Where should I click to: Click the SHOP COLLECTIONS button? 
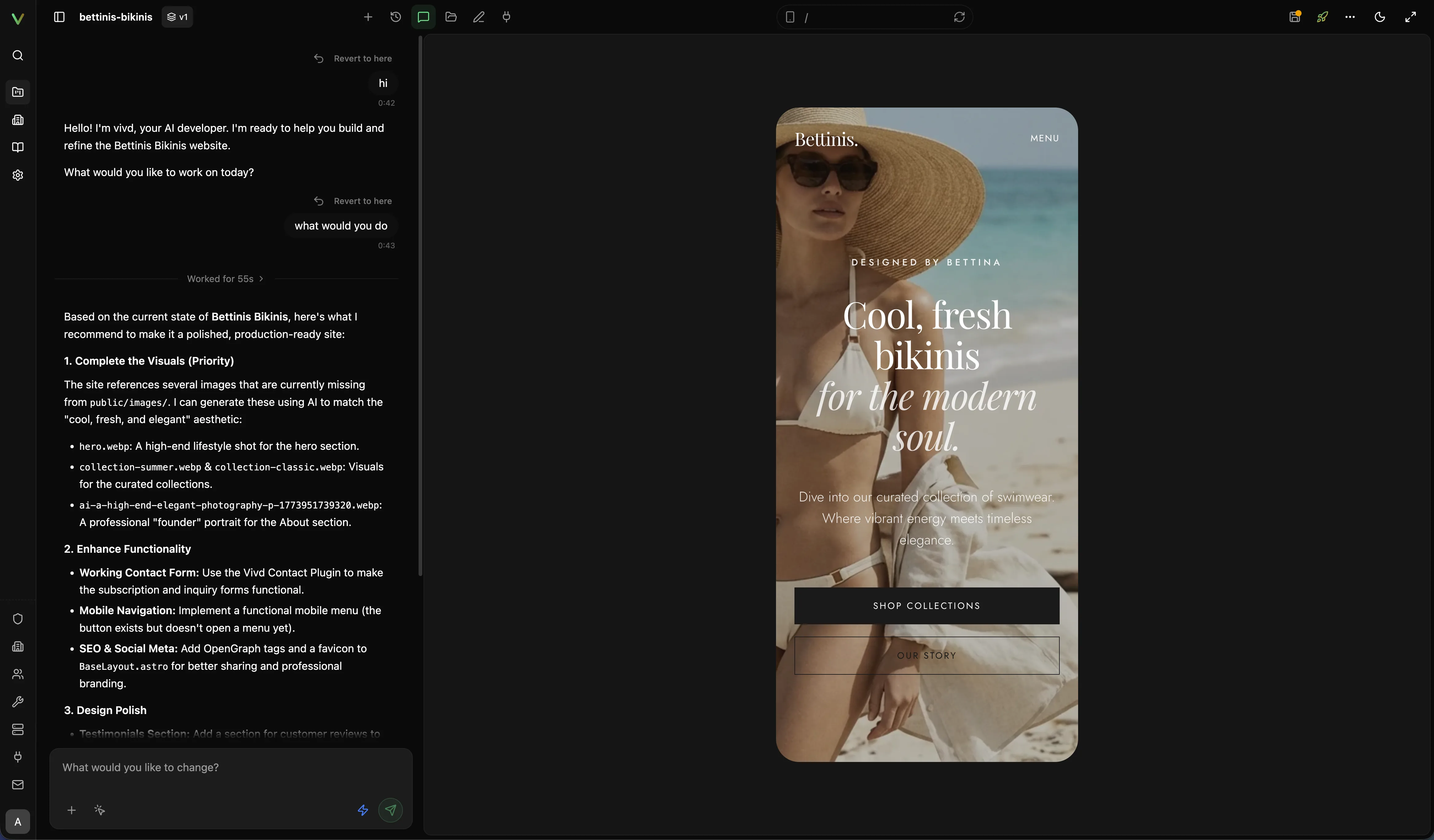926,606
